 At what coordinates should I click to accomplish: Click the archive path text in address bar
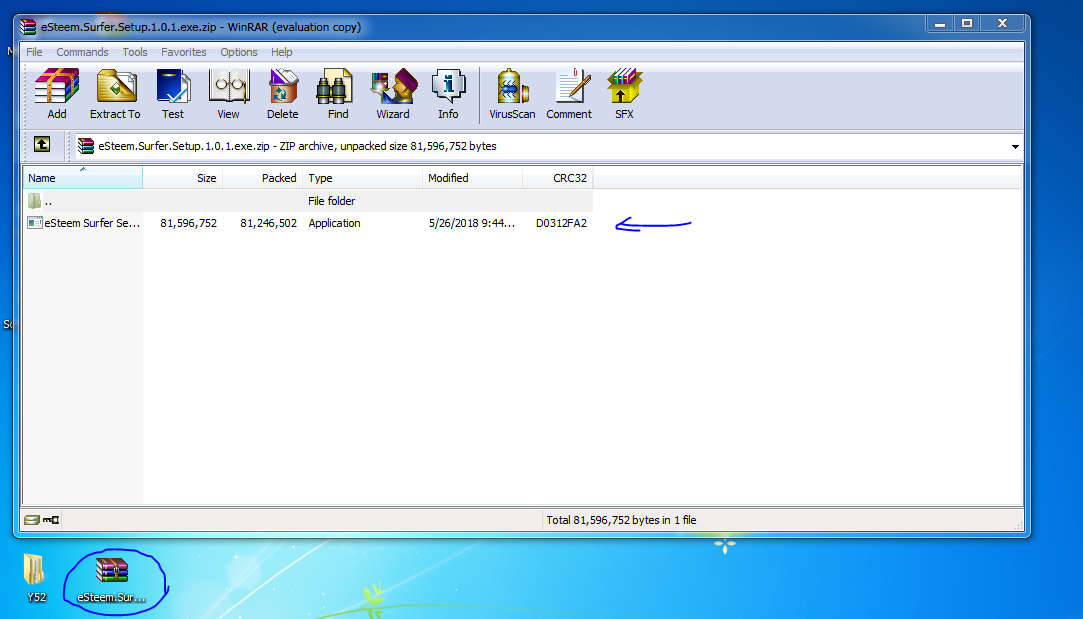coord(297,146)
